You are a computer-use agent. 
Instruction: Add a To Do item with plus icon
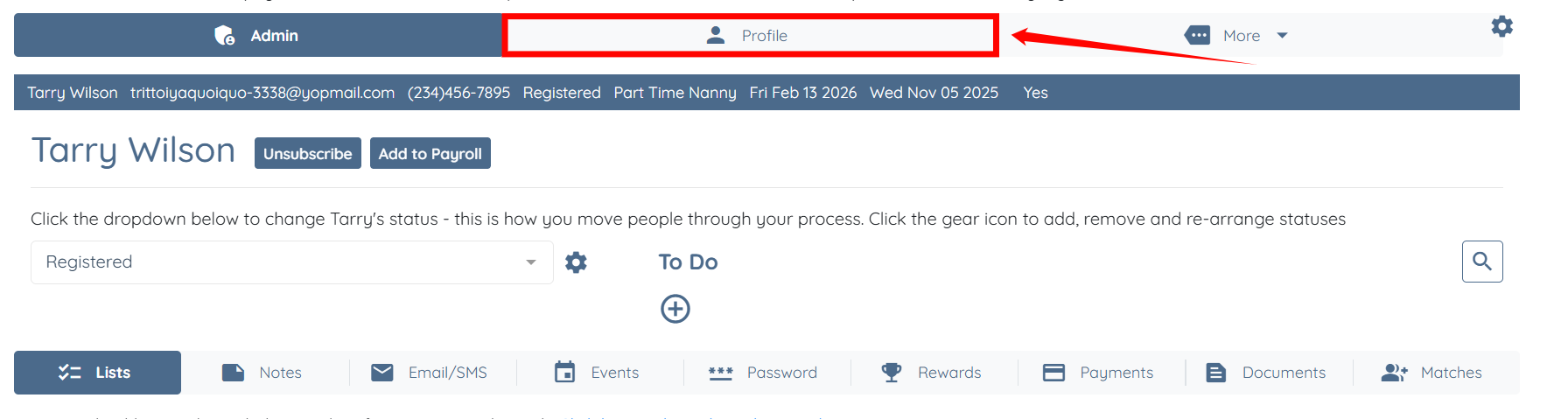point(675,309)
